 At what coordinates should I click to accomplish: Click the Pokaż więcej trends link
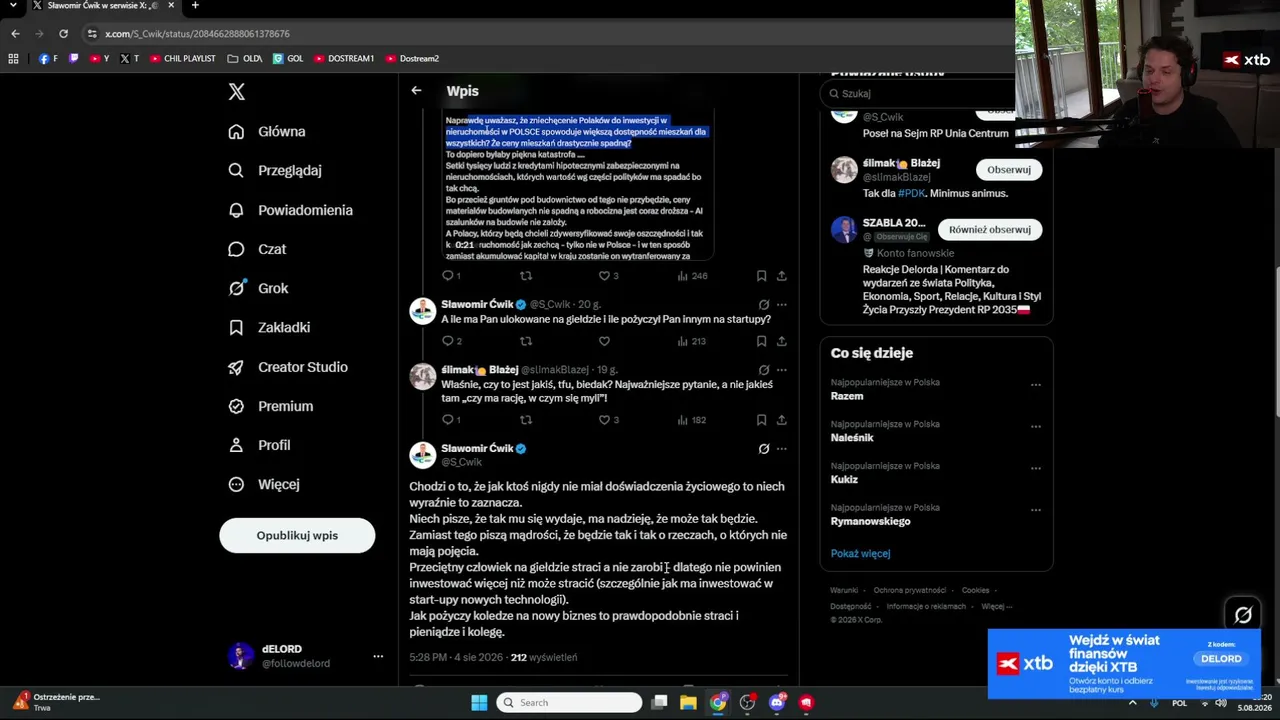[x=860, y=553]
